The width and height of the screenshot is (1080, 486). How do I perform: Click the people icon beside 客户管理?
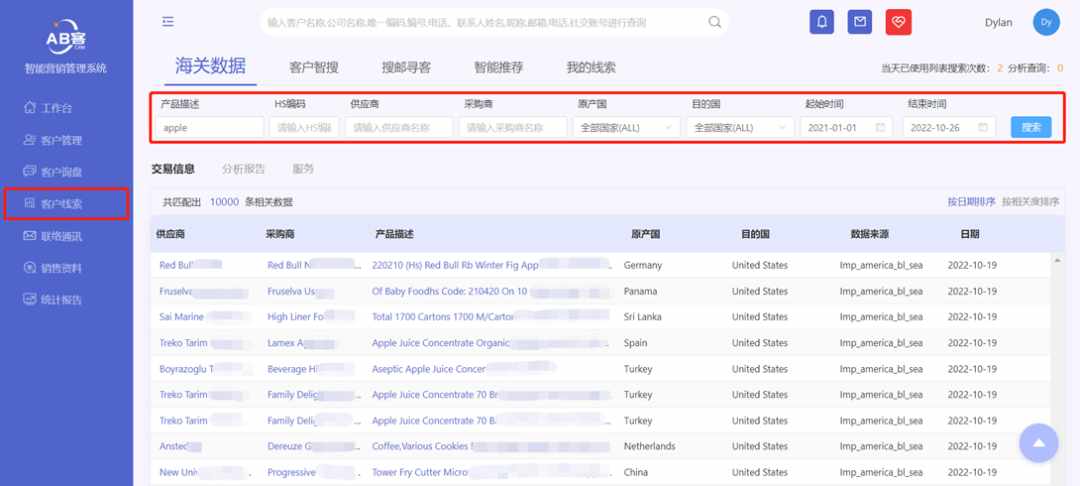tap(29, 140)
